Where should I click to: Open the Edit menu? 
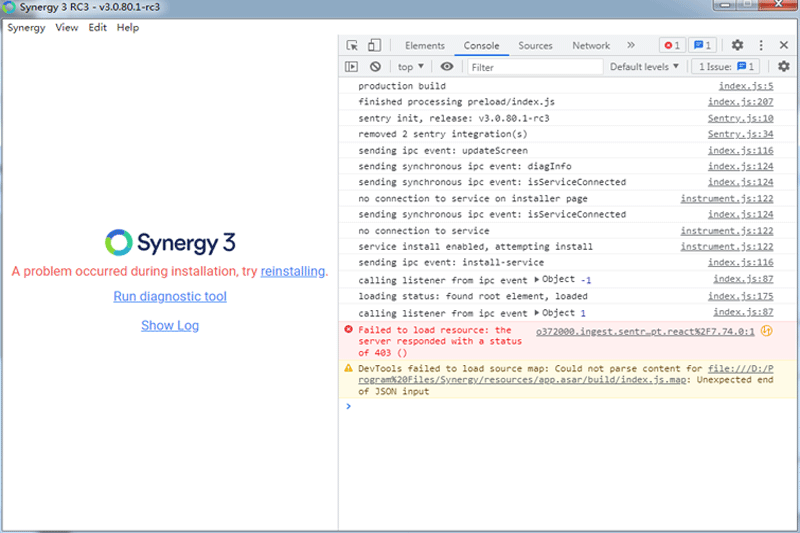coord(97,28)
